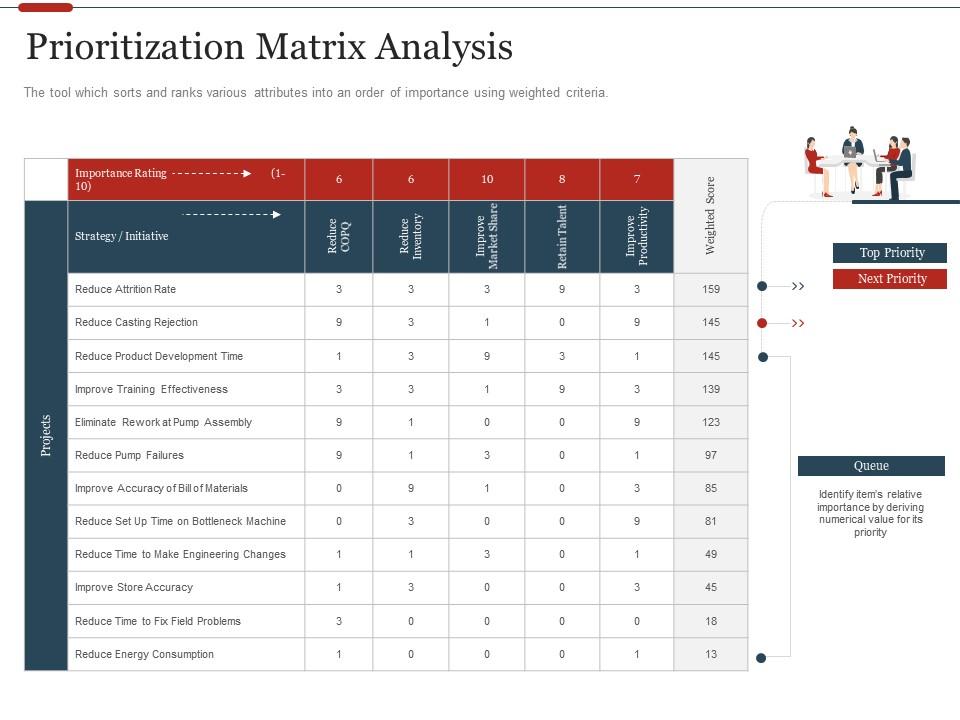Click the connector dot for Reduce Attrition Rate
The width and height of the screenshot is (960, 720).
pos(762,286)
